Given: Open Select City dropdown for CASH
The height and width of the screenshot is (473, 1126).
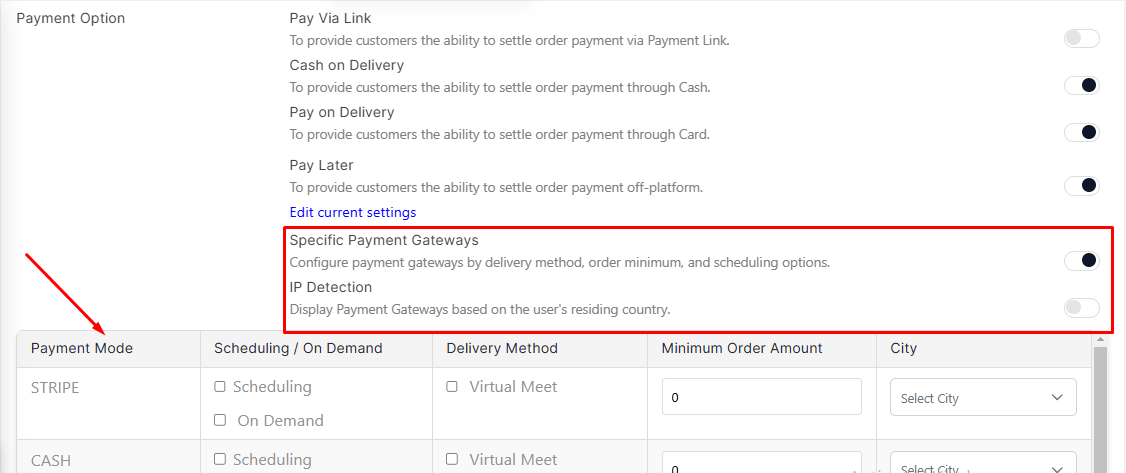Looking at the screenshot, I should pos(983,462).
